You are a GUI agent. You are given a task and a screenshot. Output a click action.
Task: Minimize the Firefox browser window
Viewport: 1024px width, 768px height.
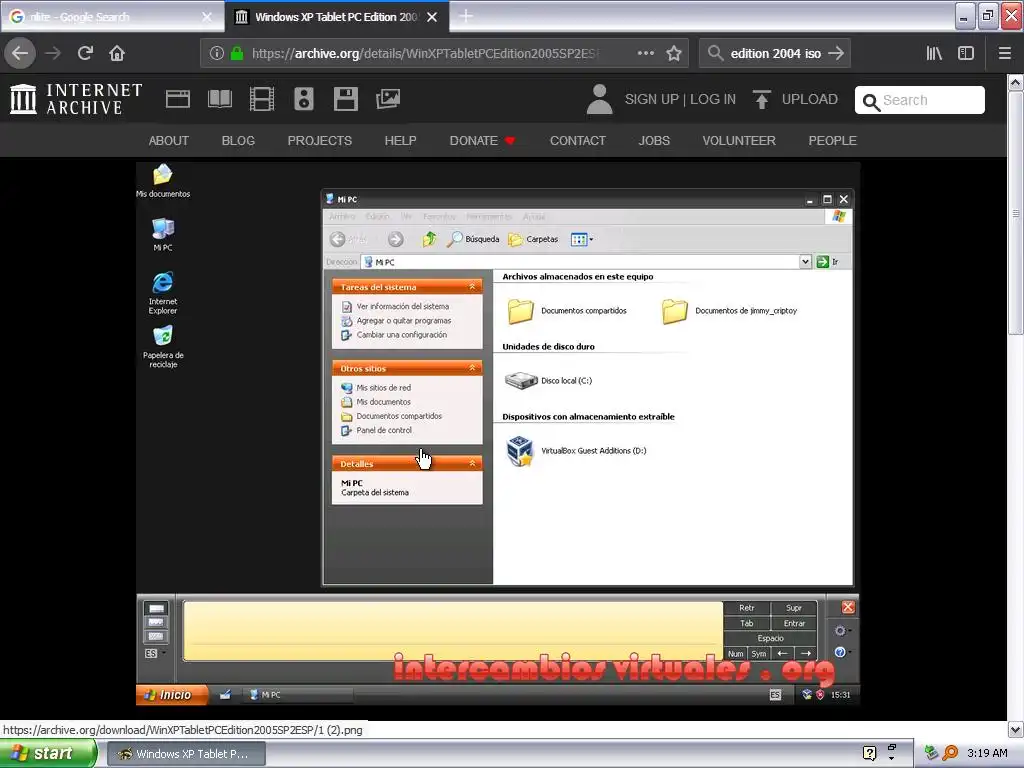click(965, 17)
